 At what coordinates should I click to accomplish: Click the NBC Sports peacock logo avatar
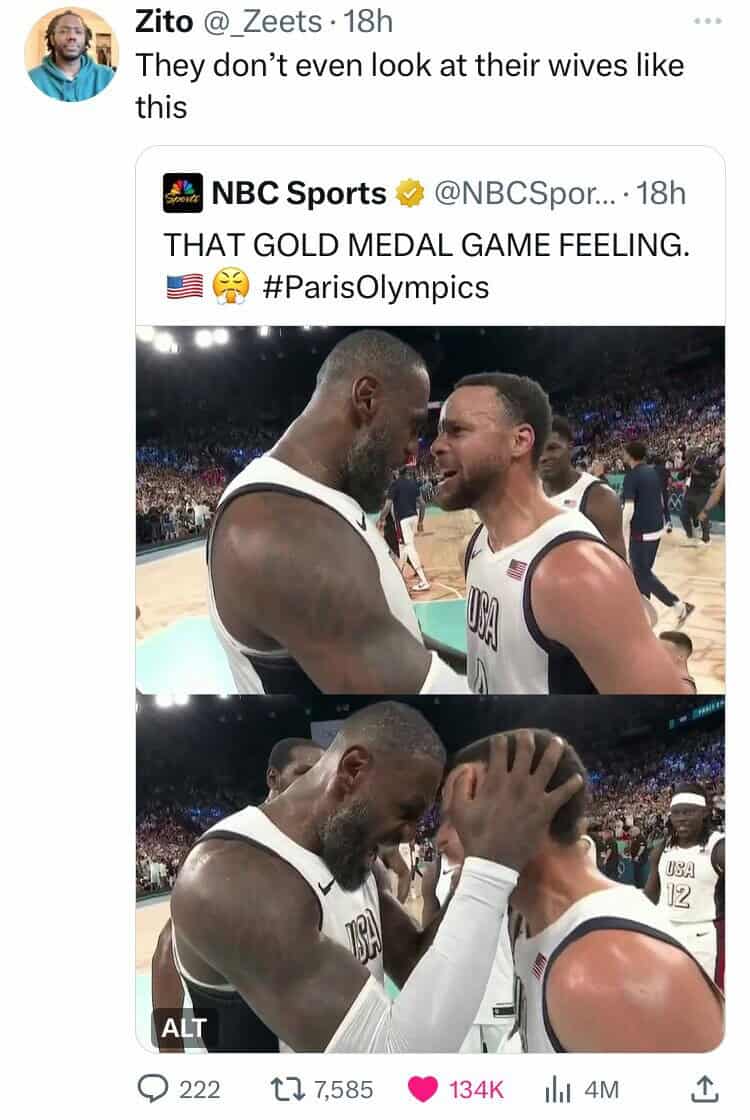tap(183, 193)
